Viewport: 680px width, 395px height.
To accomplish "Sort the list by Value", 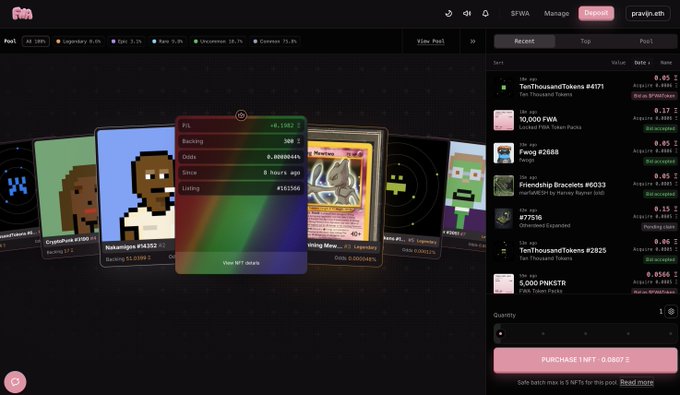I will tap(618, 62).
